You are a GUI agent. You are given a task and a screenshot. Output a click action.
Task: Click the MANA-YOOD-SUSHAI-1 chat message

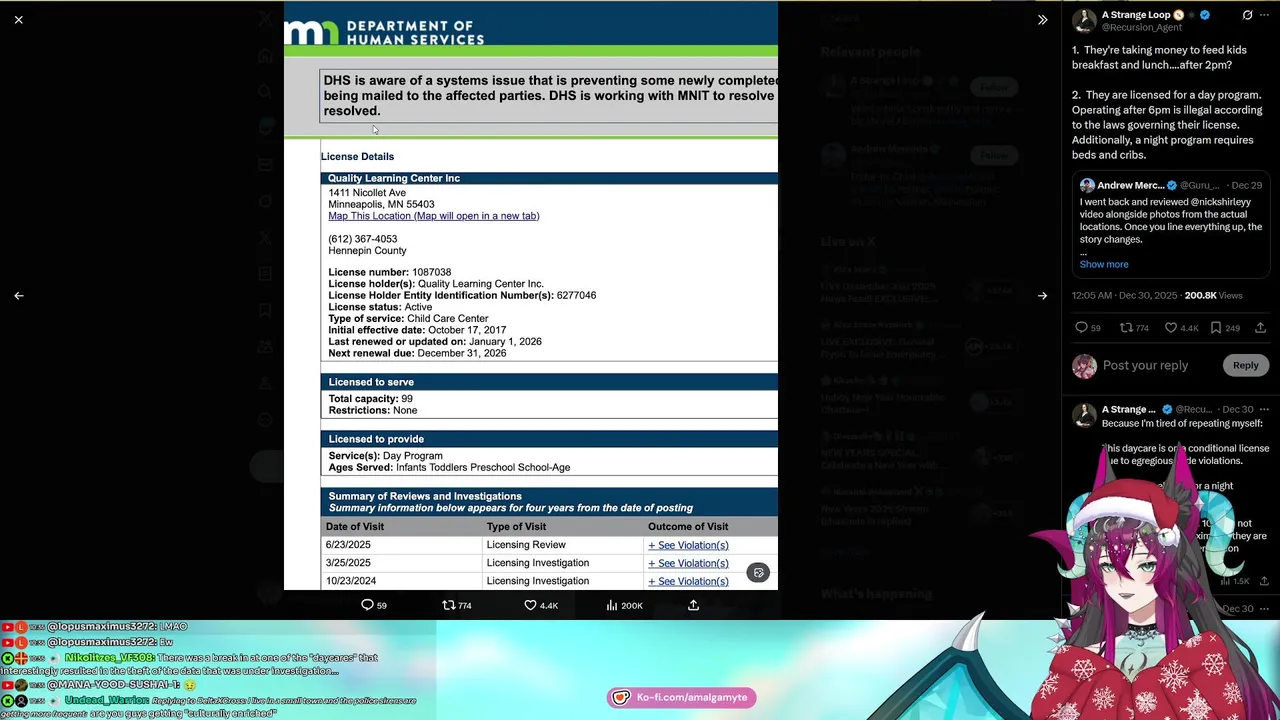[x=100, y=685]
